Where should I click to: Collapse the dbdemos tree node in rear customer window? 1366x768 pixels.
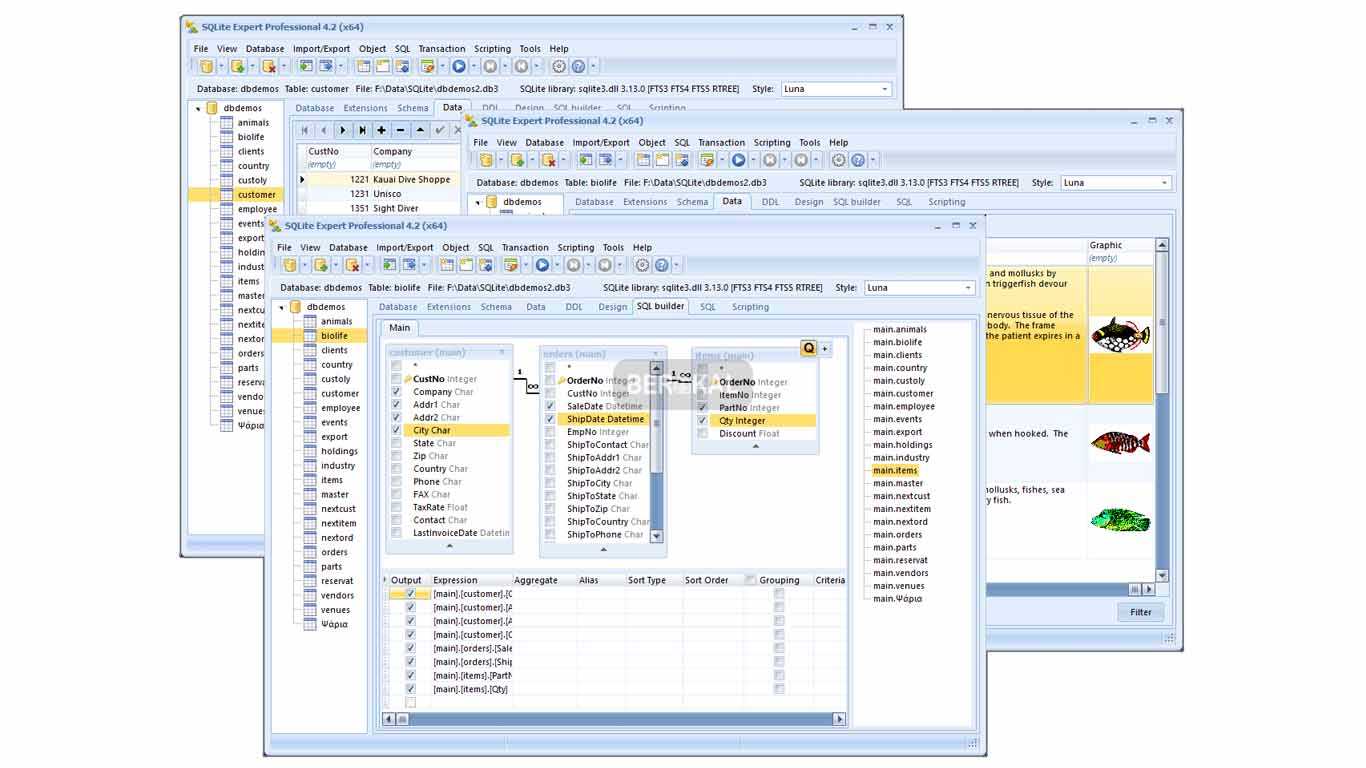click(198, 108)
